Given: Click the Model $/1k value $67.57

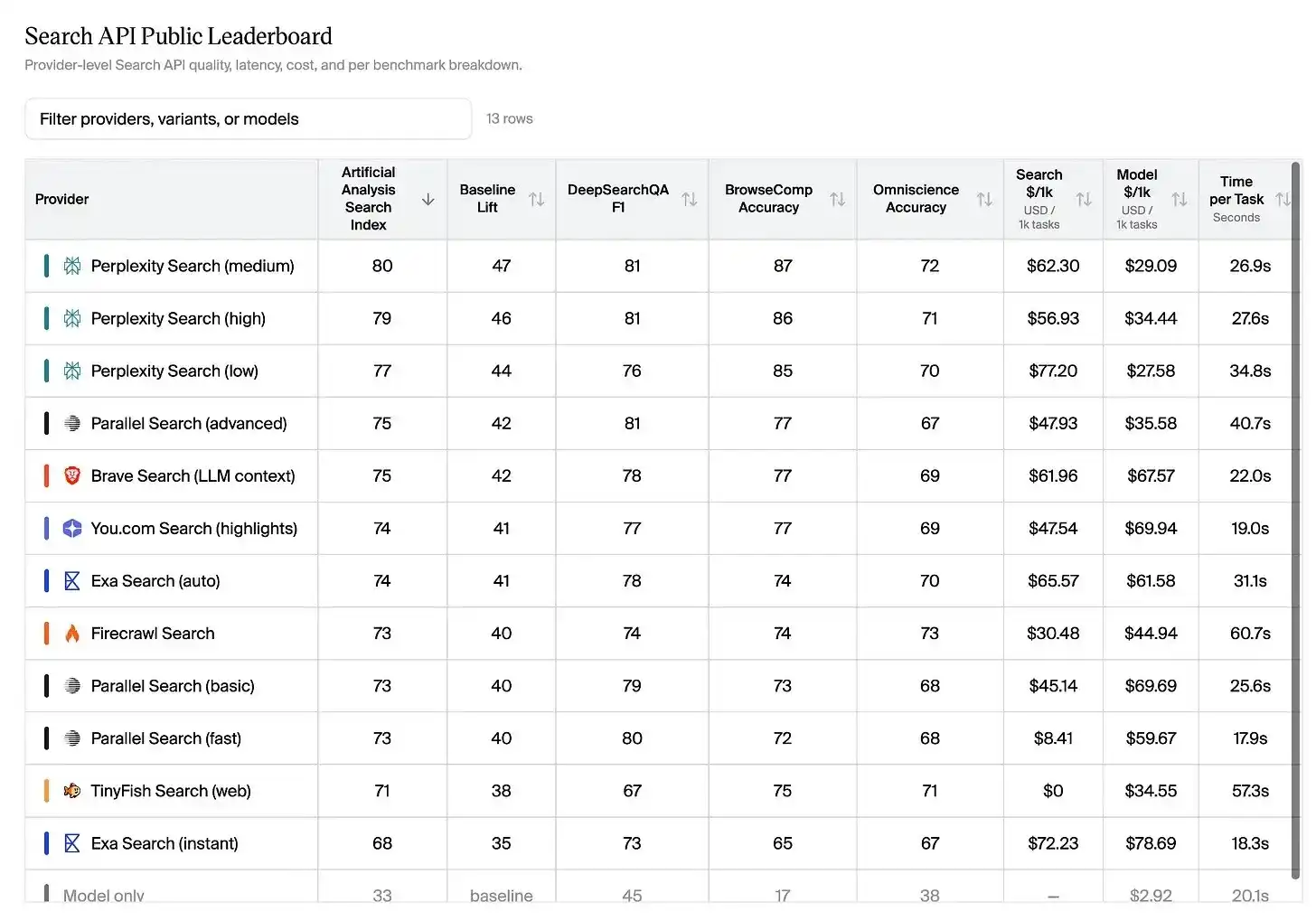Looking at the screenshot, I should click(1151, 475).
